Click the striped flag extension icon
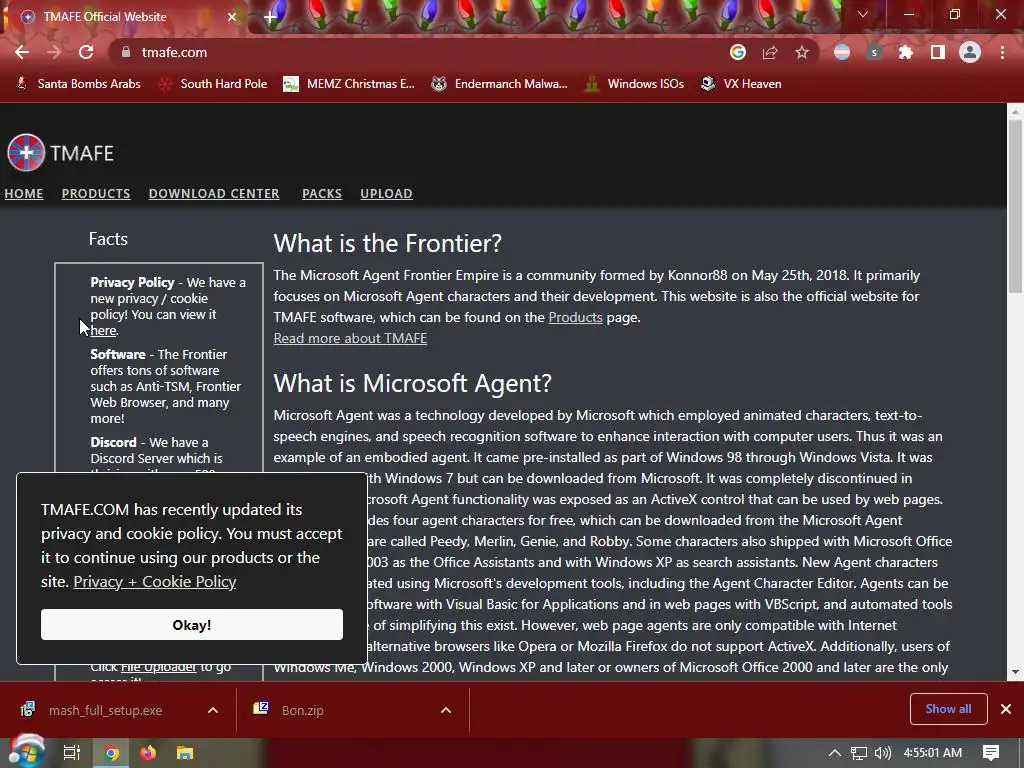The image size is (1024, 768). point(842,52)
